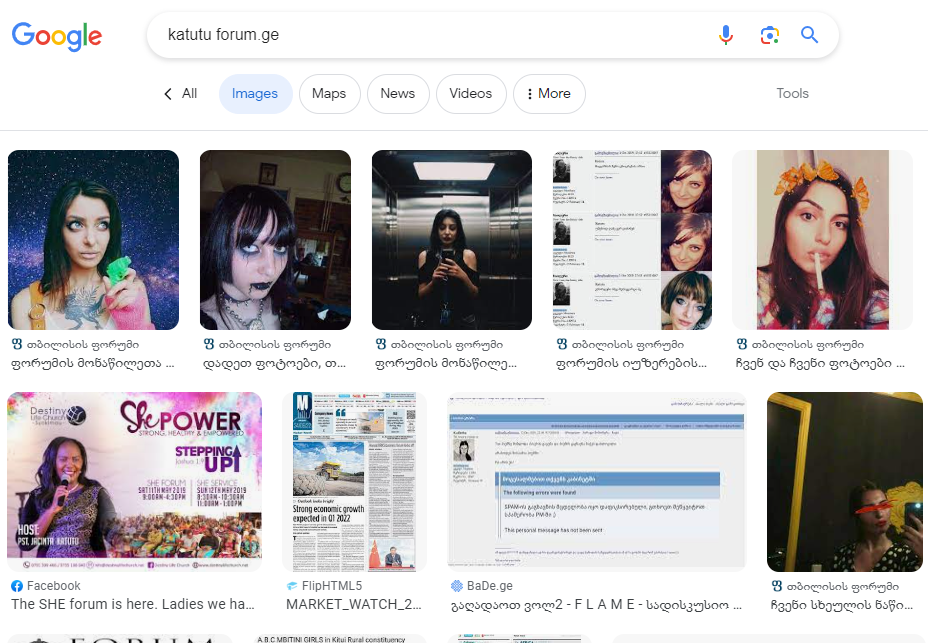The image size is (928, 643).
Task: Switch to the Maps tab
Action: 329,94
